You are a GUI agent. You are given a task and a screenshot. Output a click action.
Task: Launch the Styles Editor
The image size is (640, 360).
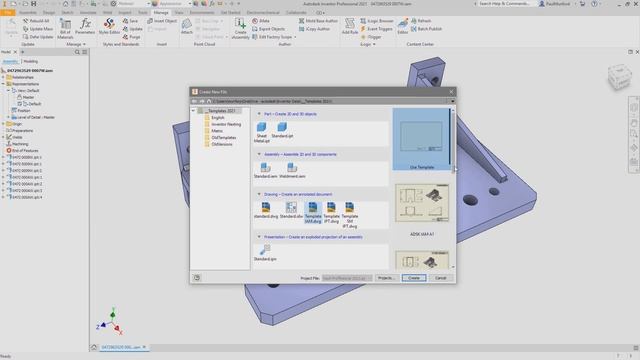pyautogui.click(x=109, y=27)
